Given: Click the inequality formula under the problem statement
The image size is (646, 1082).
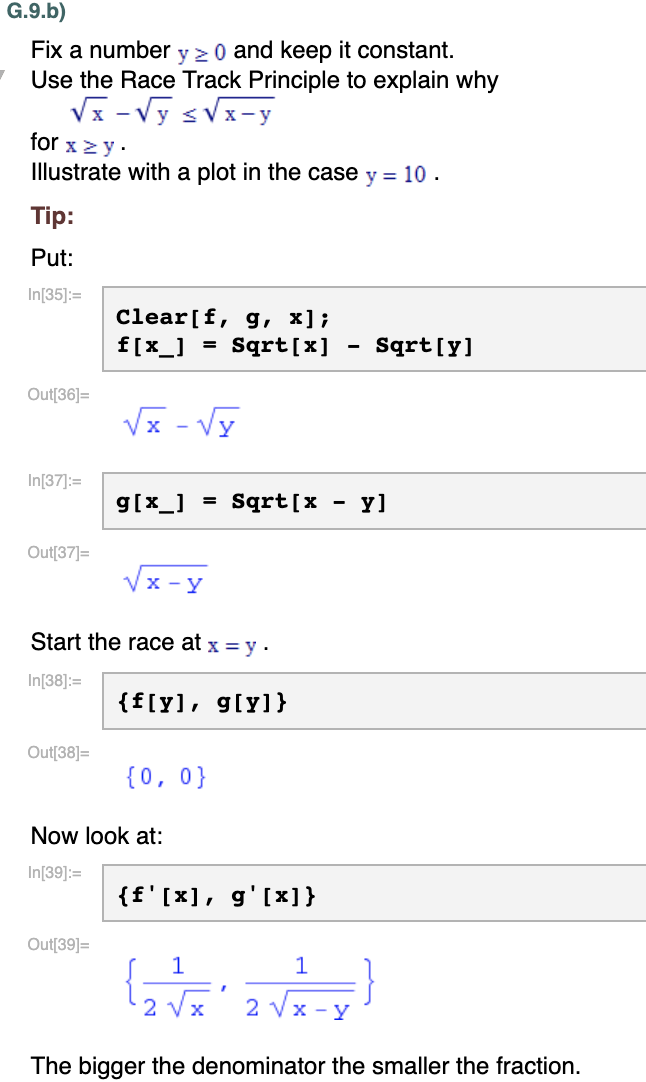Looking at the screenshot, I should [x=172, y=111].
